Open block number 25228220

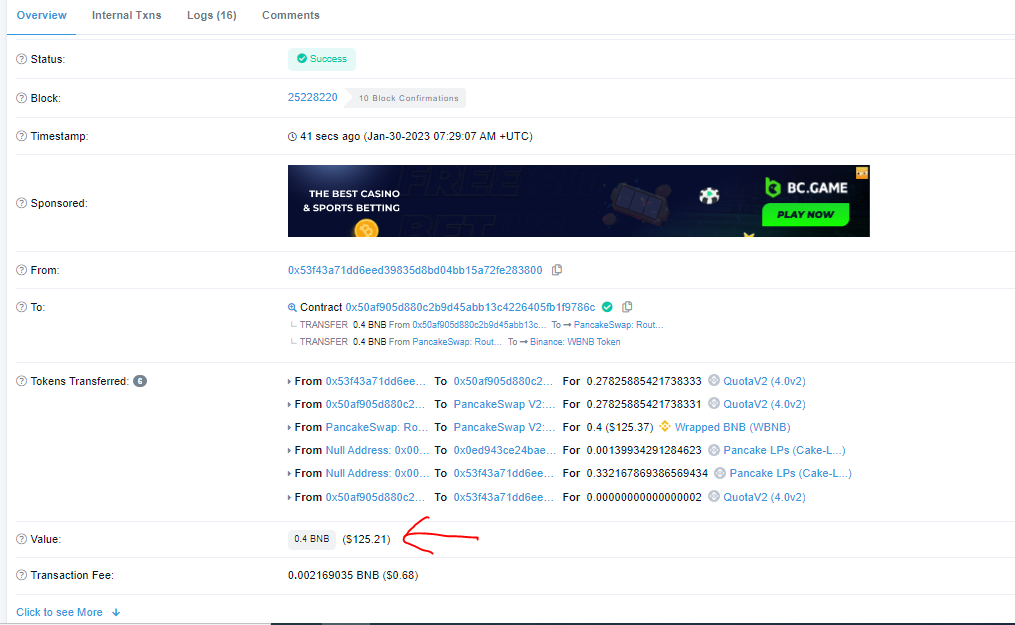(x=313, y=97)
